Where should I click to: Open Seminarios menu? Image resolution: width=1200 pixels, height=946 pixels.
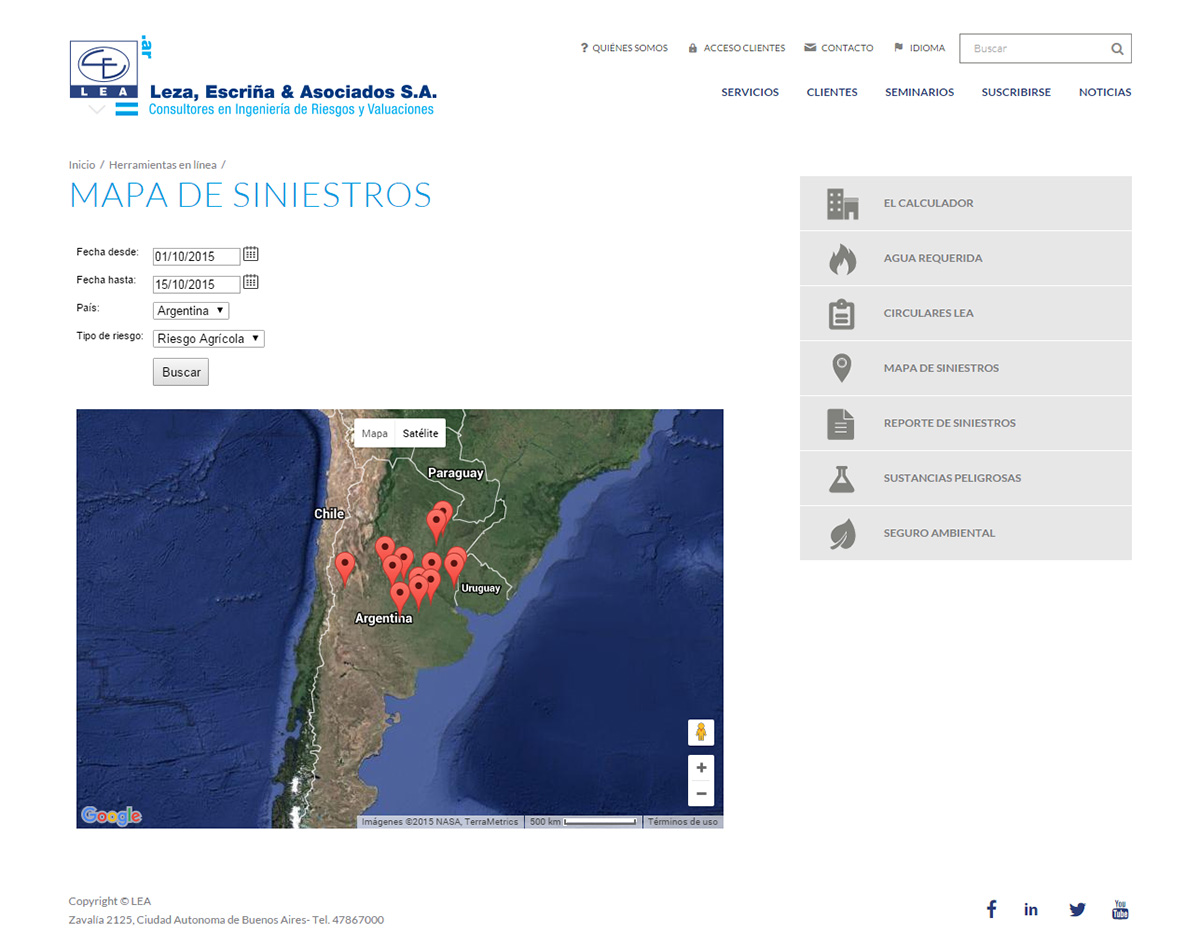pyautogui.click(x=919, y=92)
